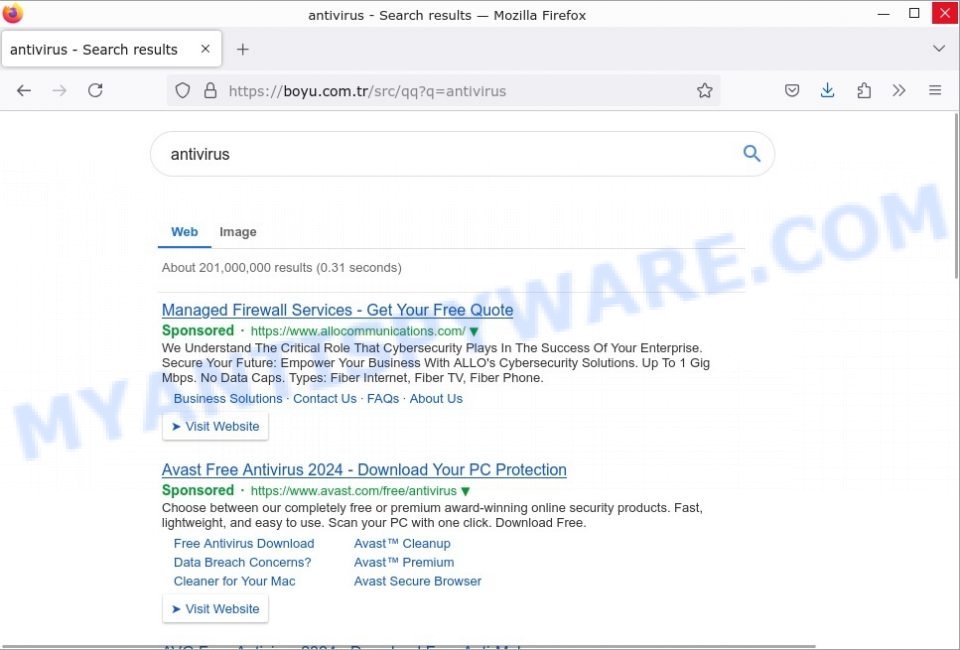The width and height of the screenshot is (960, 650).
Task: Open Cleaner for Your Mac sitelink
Action: pos(234,581)
